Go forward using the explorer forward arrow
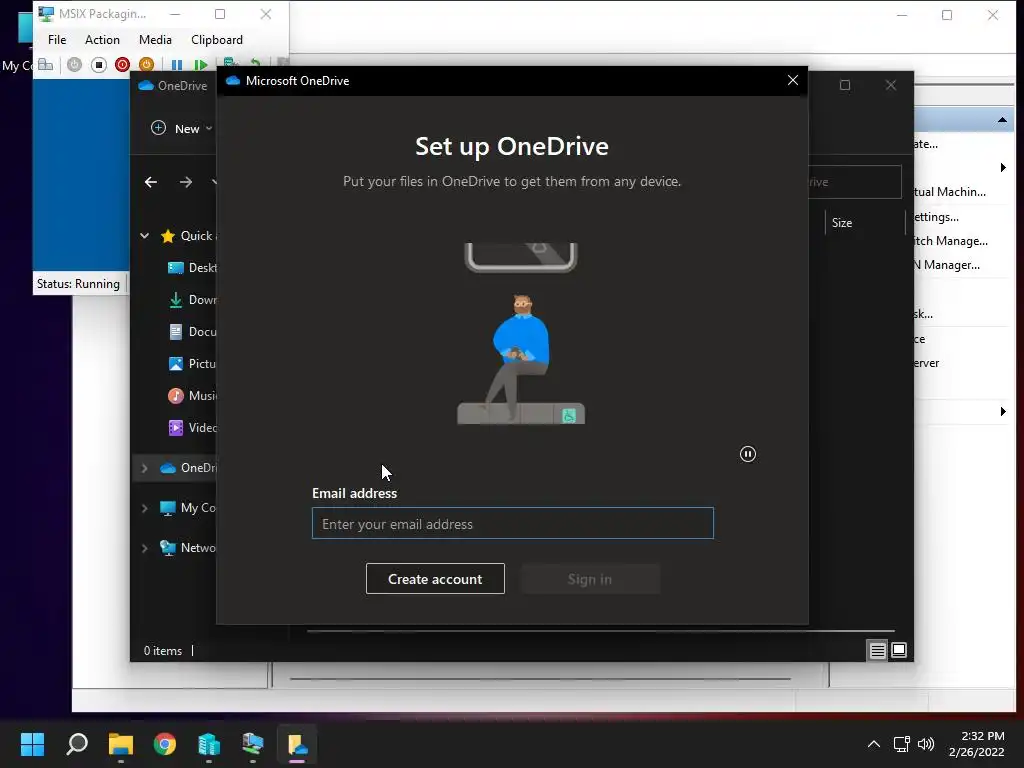Viewport: 1024px width, 768px height. (186, 182)
